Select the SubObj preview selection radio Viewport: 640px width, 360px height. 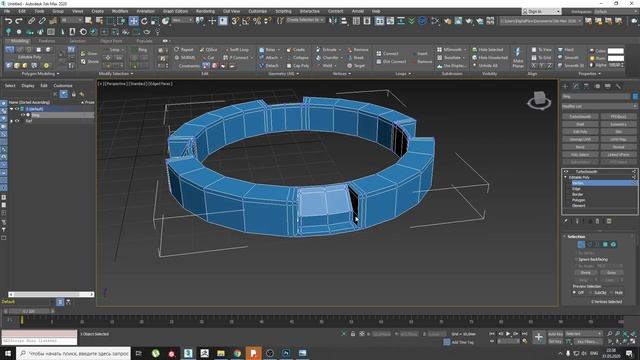590,292
